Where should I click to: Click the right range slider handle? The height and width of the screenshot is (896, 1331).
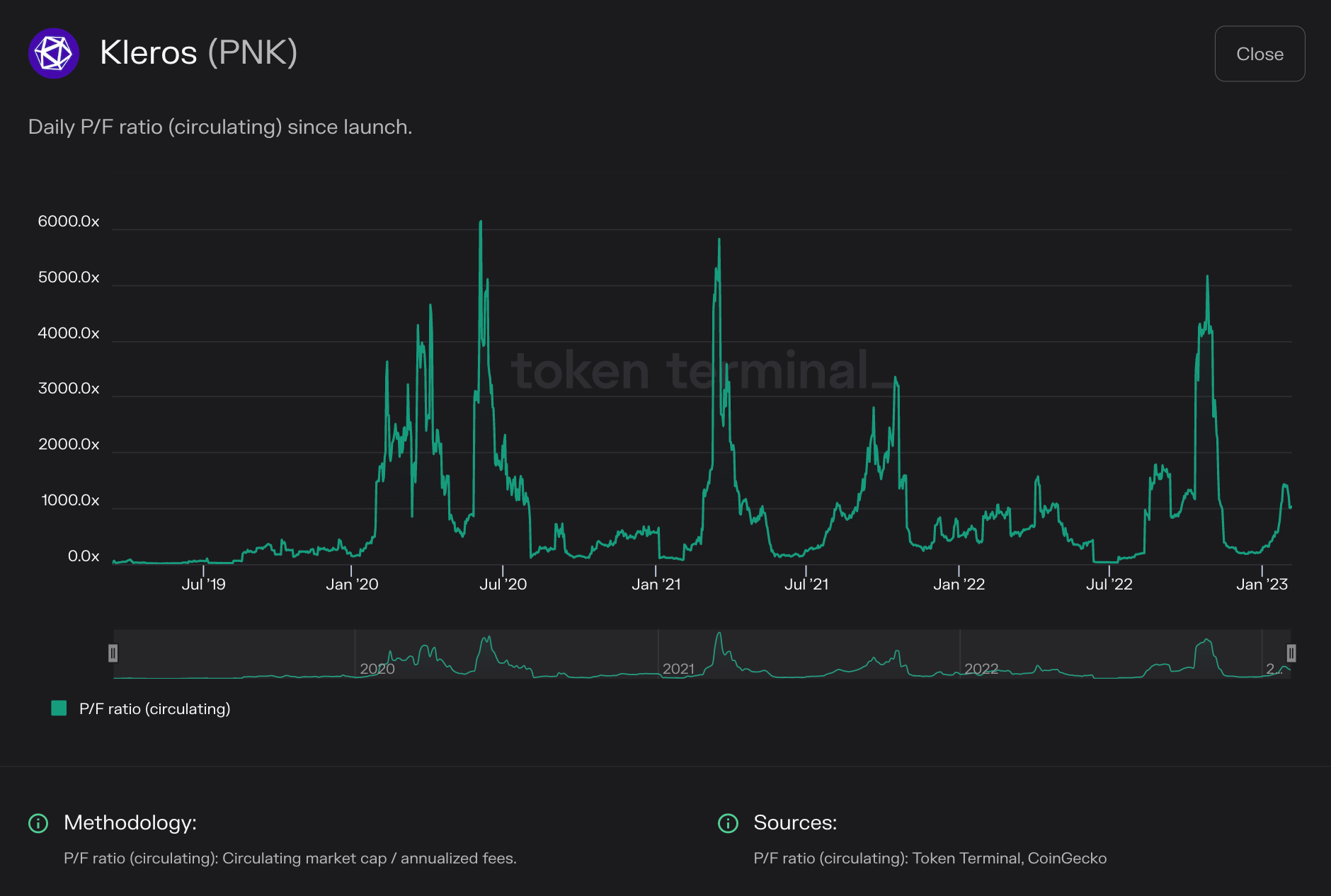(x=1291, y=653)
